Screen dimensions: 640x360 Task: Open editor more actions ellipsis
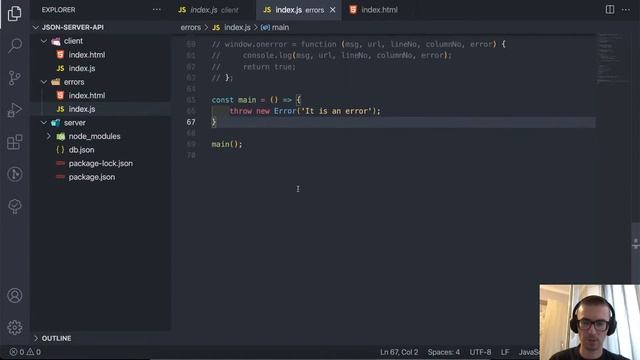(x=626, y=10)
